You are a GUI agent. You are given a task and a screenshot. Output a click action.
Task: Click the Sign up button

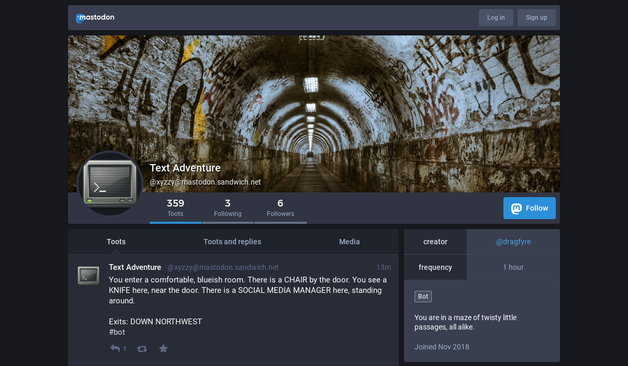[536, 18]
